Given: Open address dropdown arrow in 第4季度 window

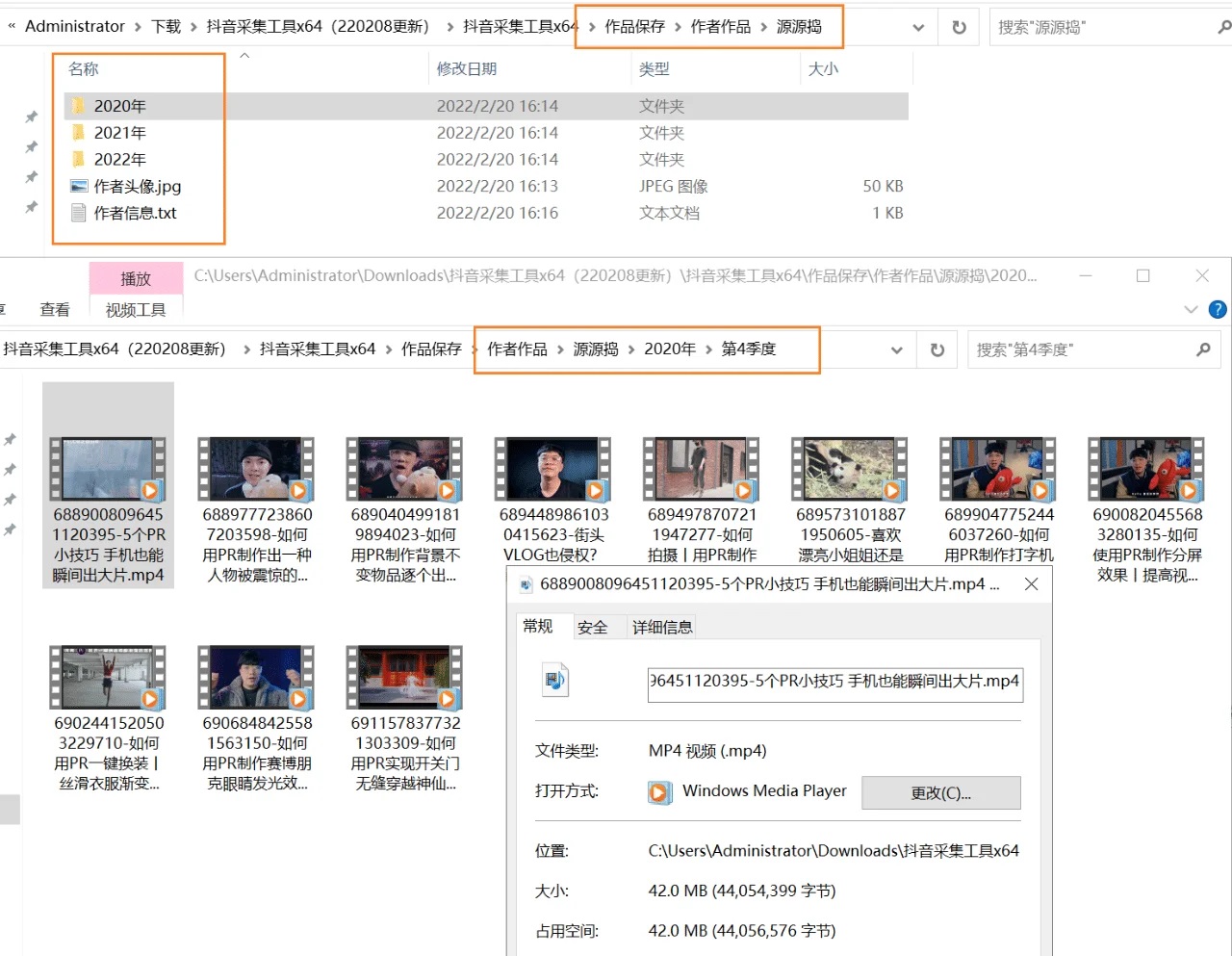Looking at the screenshot, I should [896, 350].
